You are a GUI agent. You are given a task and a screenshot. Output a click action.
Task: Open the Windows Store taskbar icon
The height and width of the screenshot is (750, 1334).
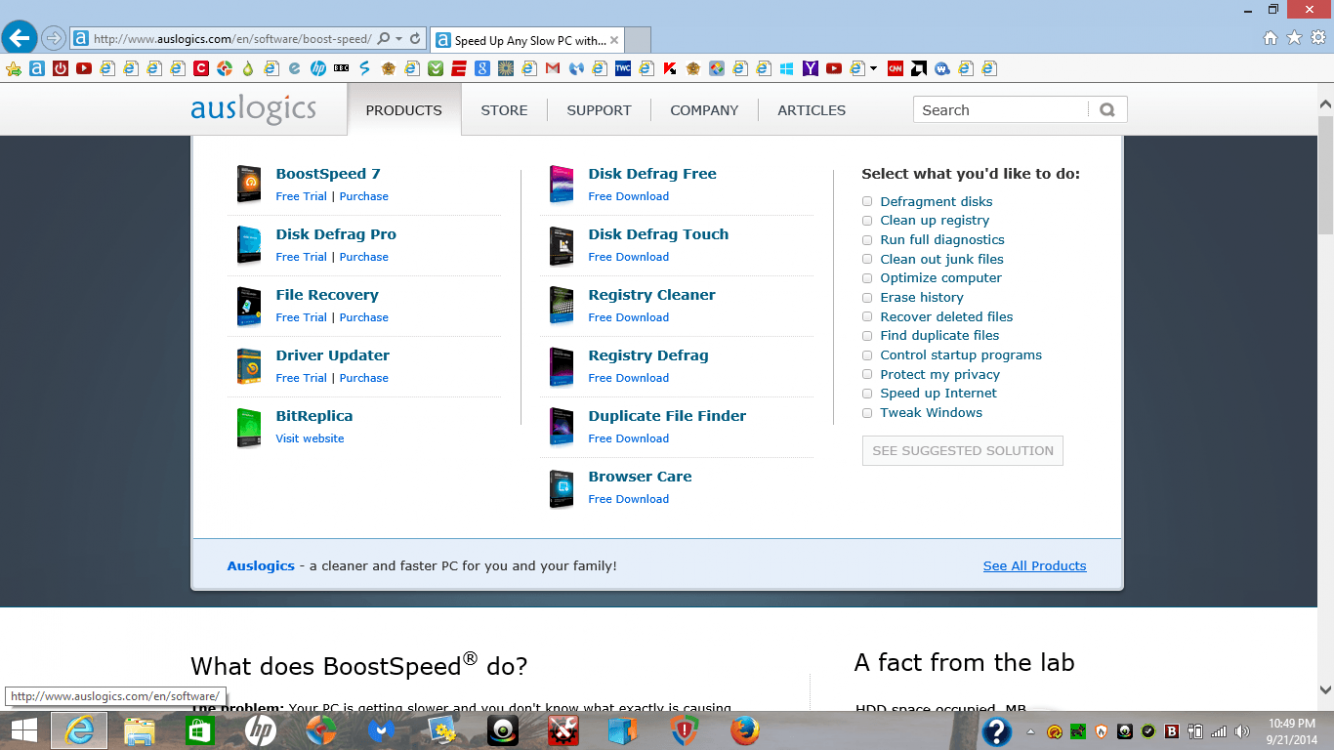coord(200,731)
